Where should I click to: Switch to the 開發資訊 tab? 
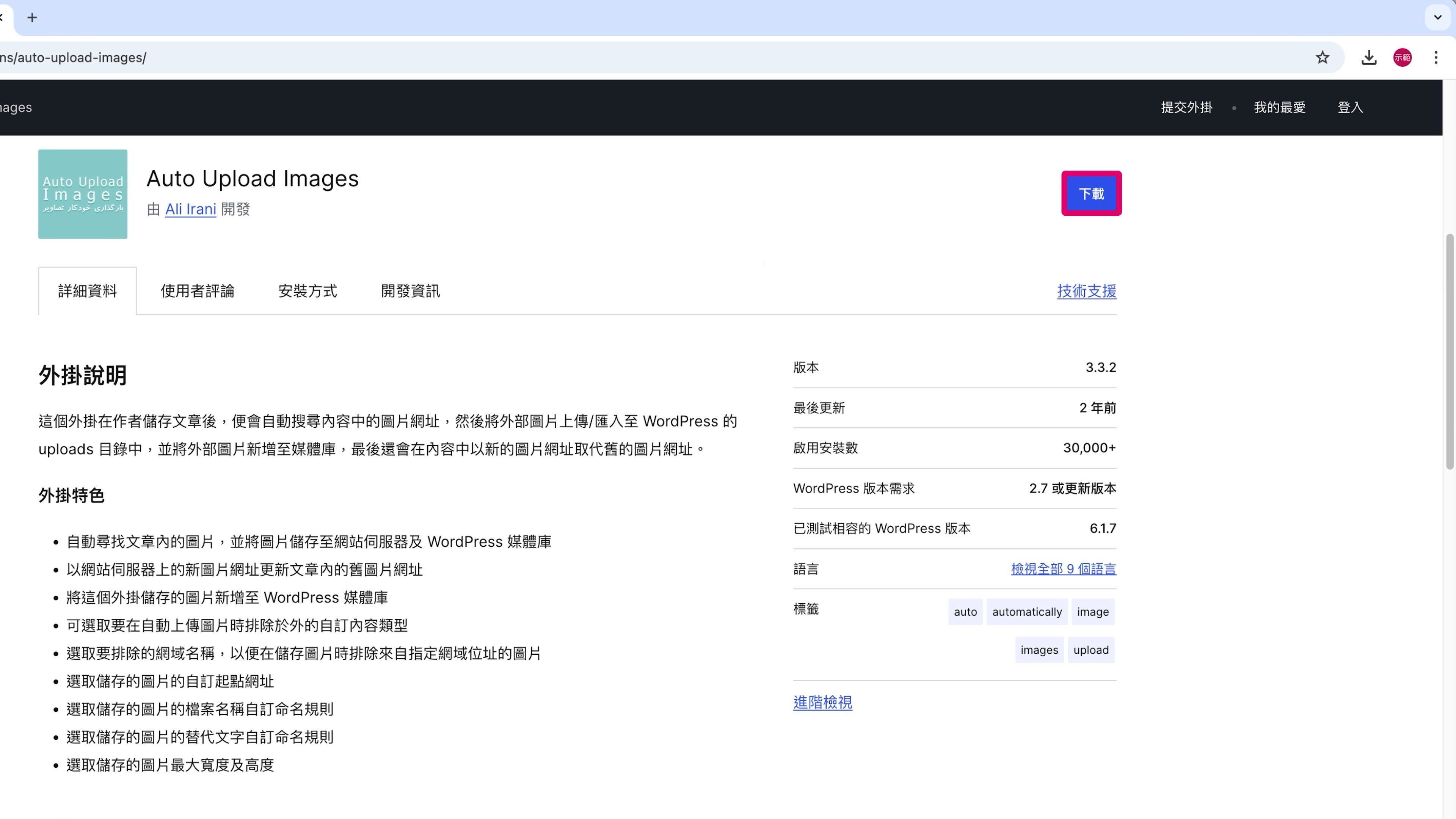tap(410, 291)
